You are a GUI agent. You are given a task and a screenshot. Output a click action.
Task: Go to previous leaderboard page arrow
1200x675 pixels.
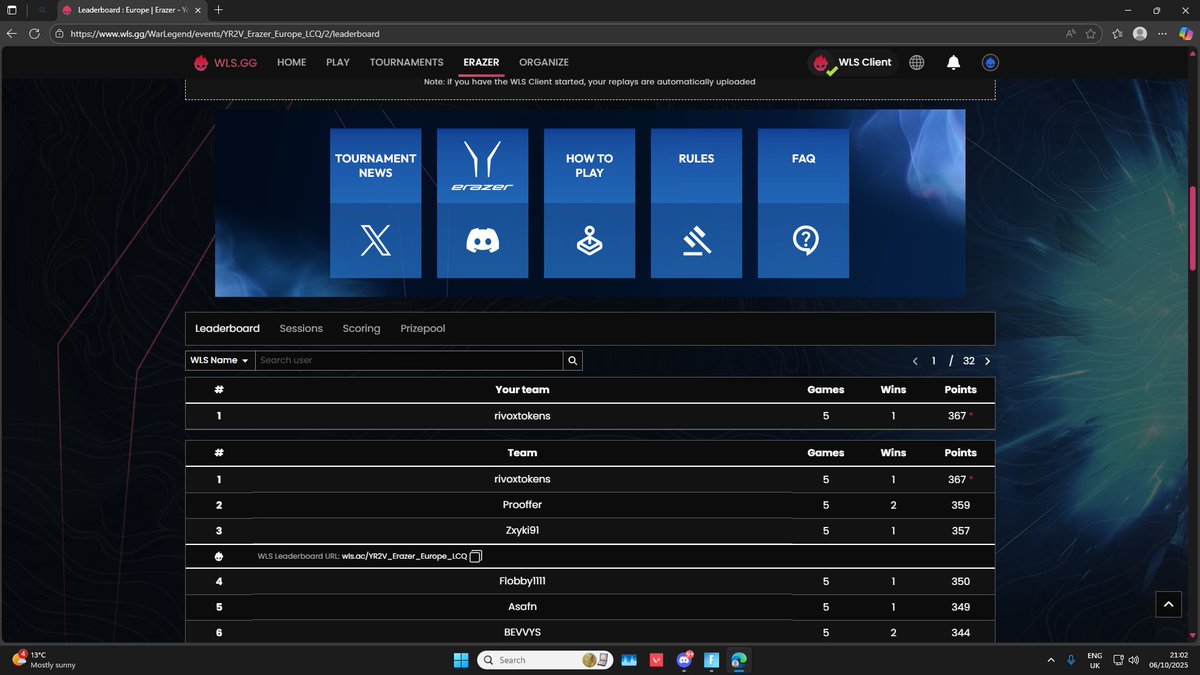[x=915, y=361]
